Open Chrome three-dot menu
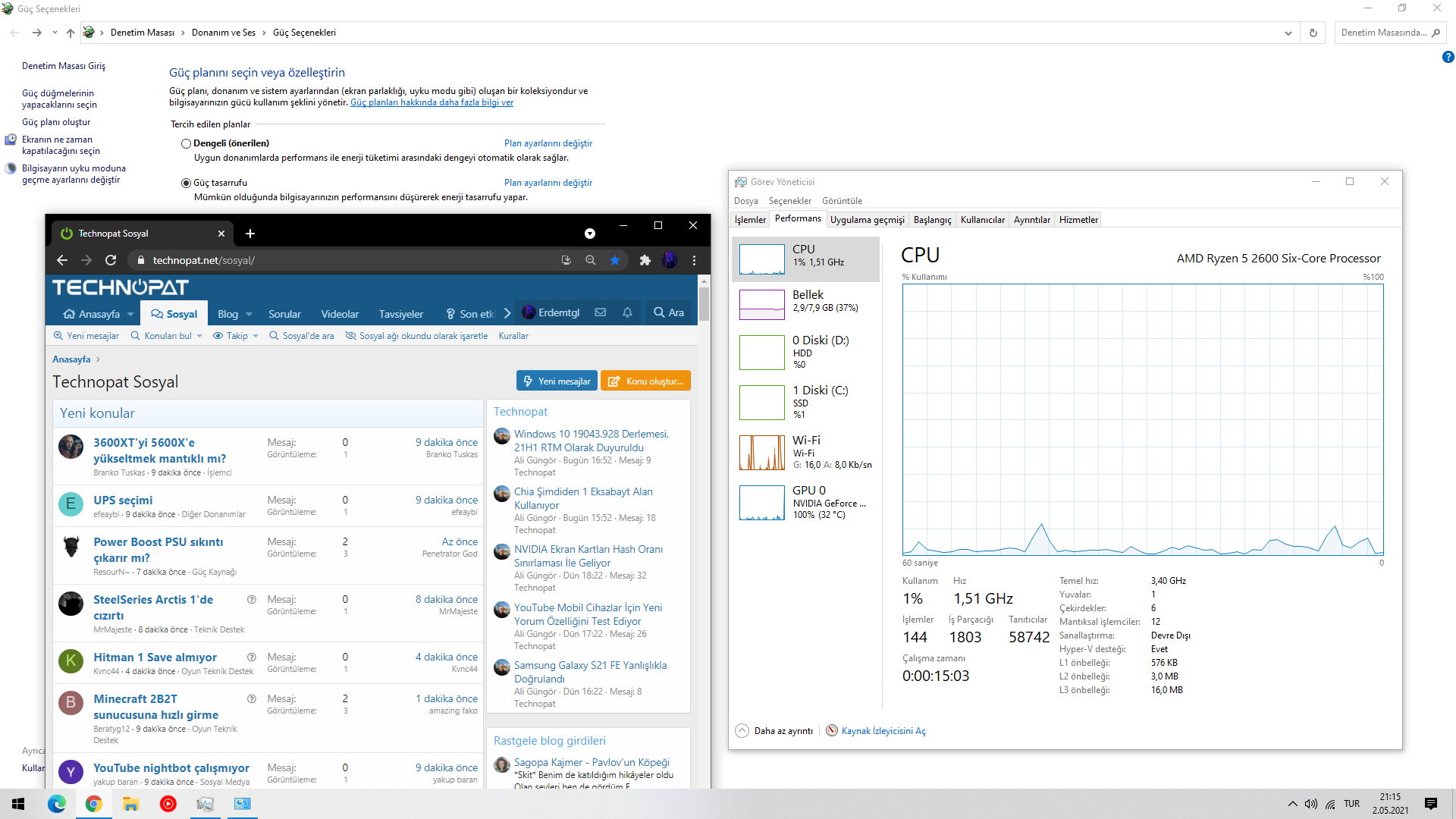The image size is (1456, 819). [694, 260]
